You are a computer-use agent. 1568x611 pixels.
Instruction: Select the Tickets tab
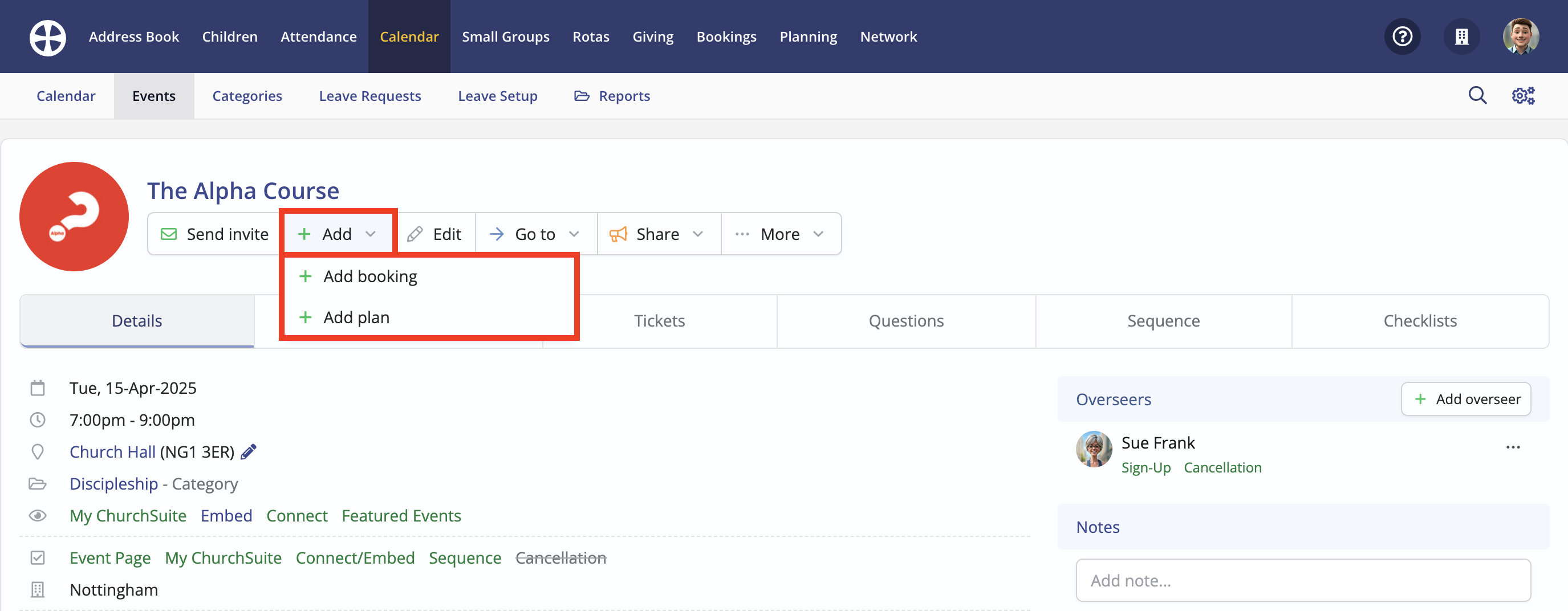coord(660,321)
